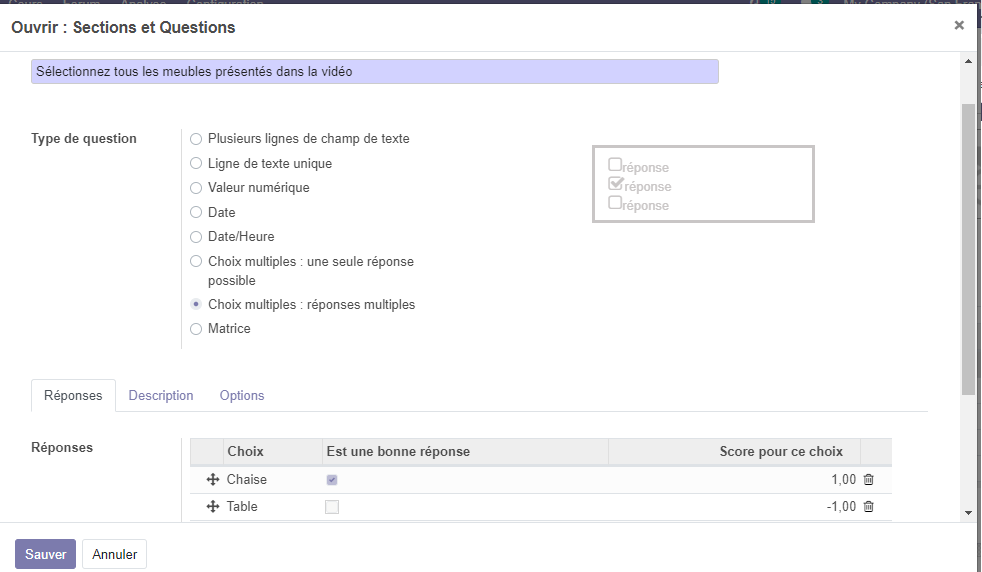The image size is (982, 572).
Task: Click the move handle next to Table
Action: pyautogui.click(x=212, y=507)
